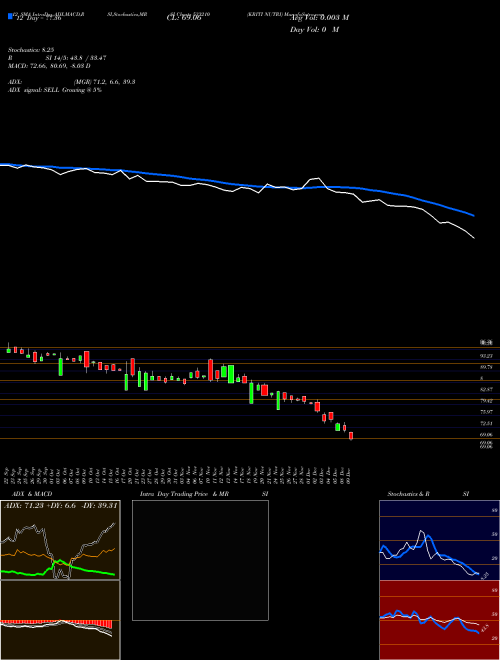Click the '79.42' price axis label

(487, 401)
